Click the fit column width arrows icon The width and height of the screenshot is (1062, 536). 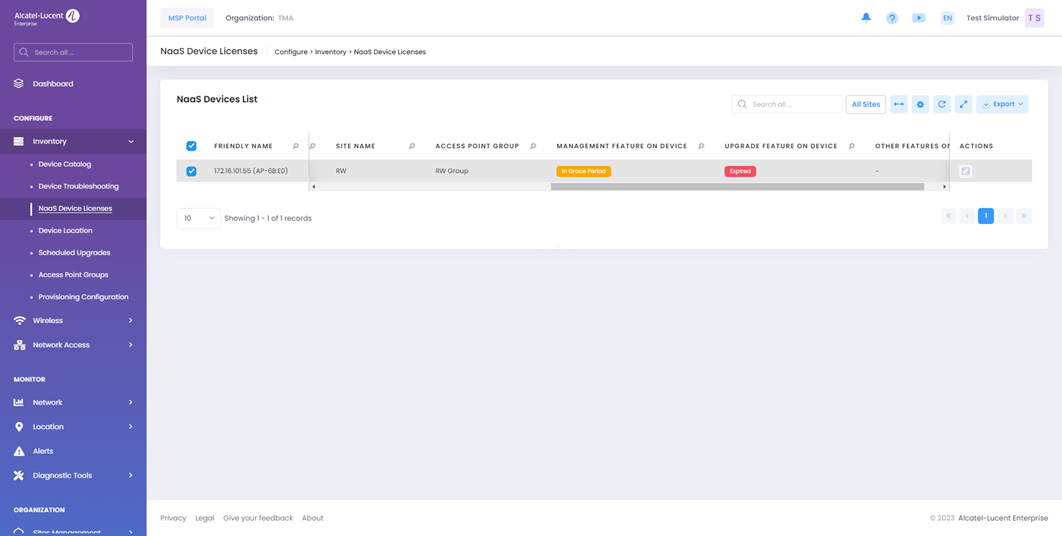tap(899, 104)
